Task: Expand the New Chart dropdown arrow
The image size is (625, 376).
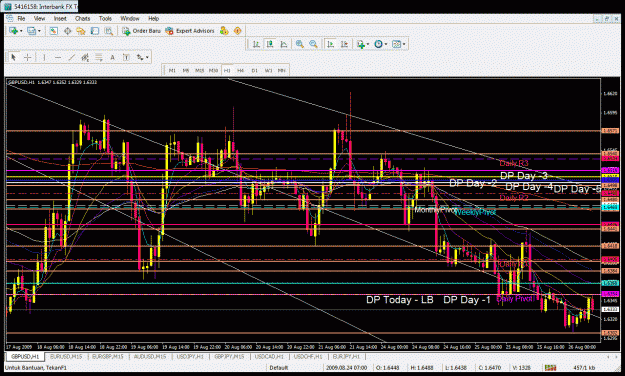Action: click(21, 31)
